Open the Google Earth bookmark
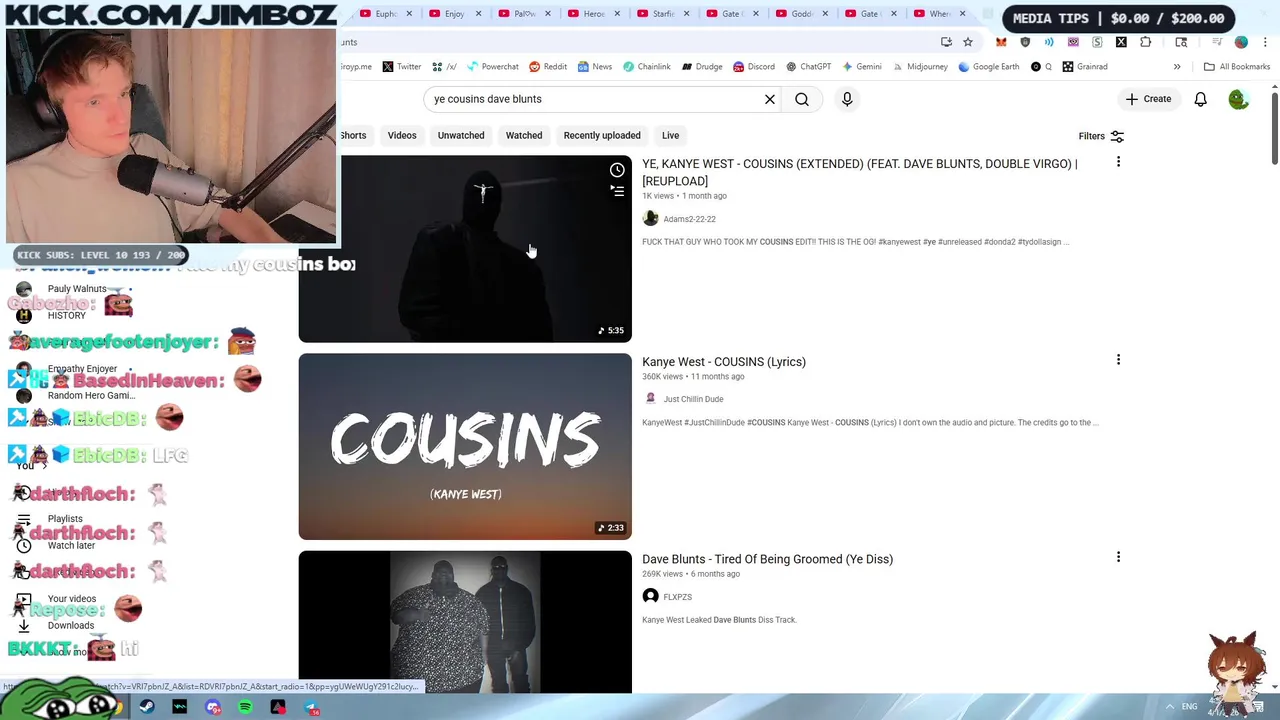1280x720 pixels. coord(989,67)
